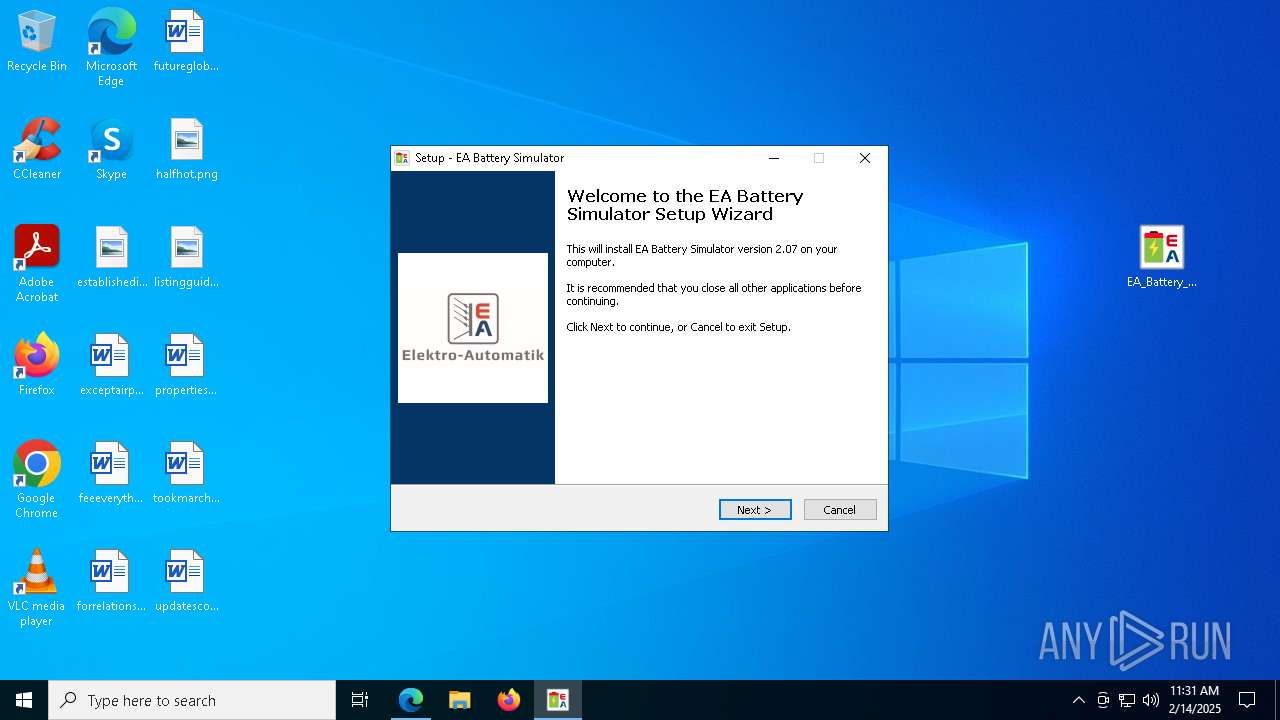Select the exceptairp... Word document
Image resolution: width=1280 pixels, height=720 pixels.
point(111,365)
